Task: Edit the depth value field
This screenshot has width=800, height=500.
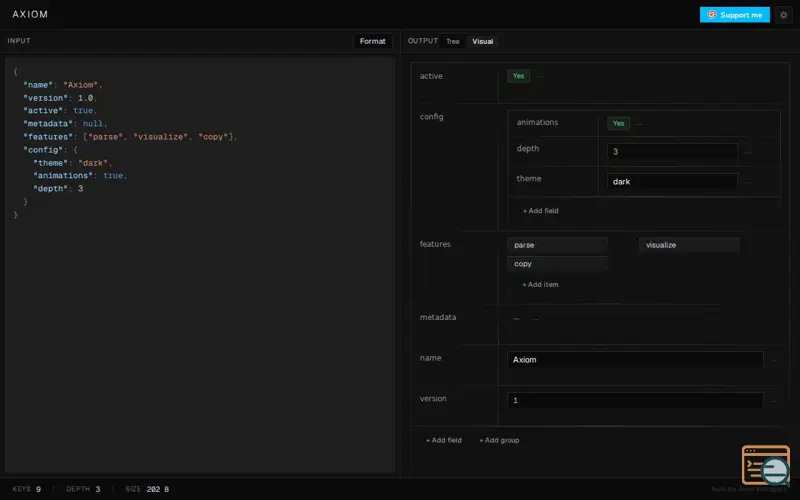Action: [672, 152]
